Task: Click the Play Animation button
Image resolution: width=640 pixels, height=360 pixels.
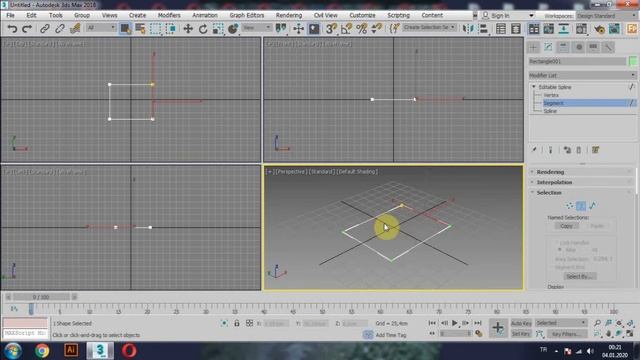Action: (455, 323)
